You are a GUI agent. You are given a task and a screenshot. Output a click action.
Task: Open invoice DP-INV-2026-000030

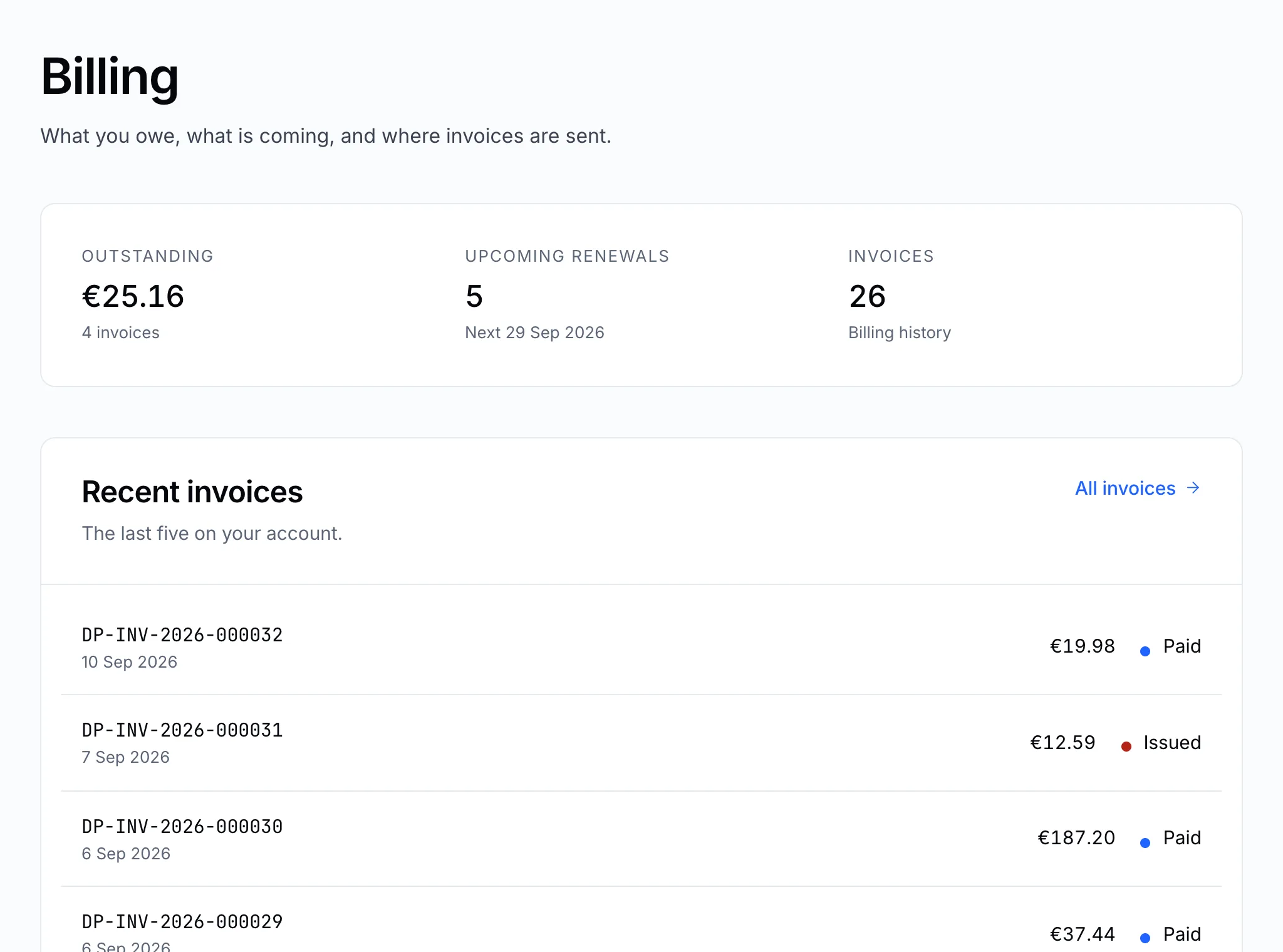(x=182, y=826)
